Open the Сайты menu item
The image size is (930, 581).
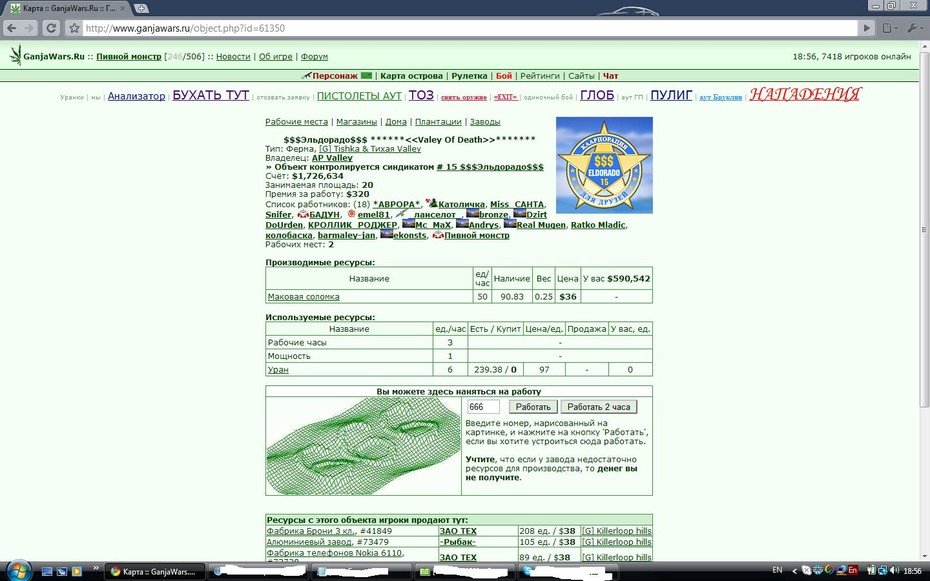click(581, 76)
